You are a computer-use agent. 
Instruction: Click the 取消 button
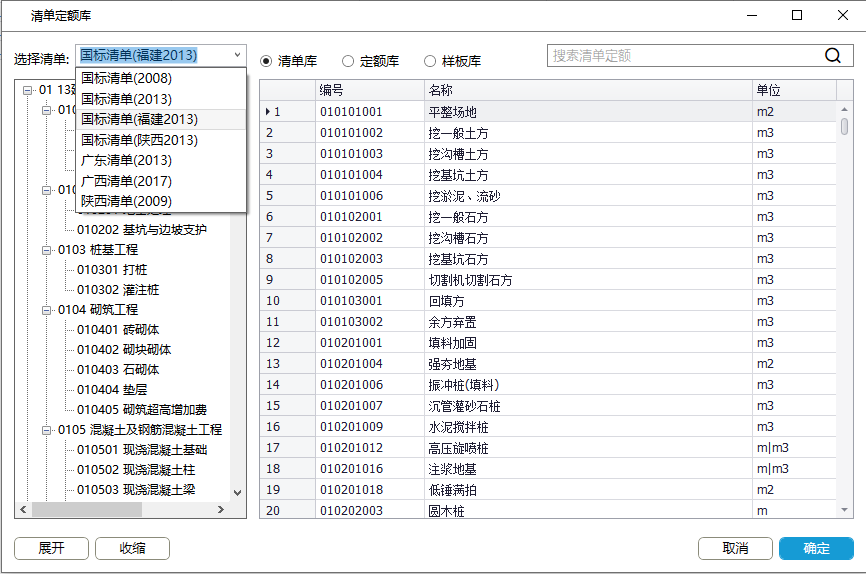(x=735, y=549)
